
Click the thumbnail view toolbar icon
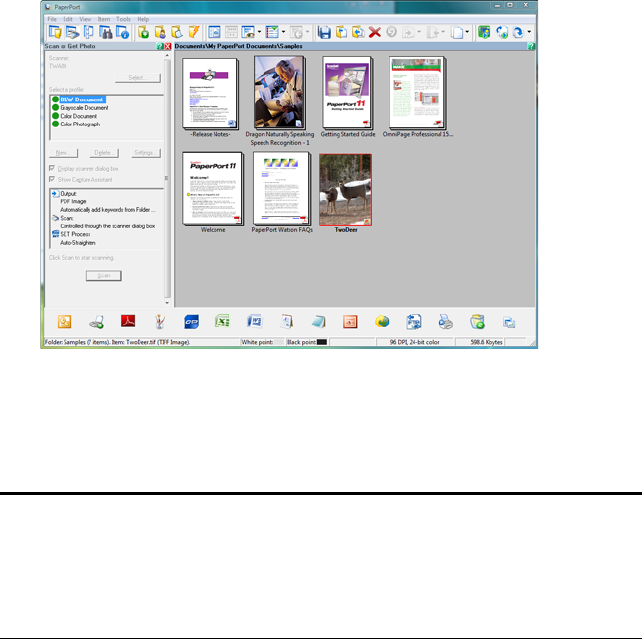(x=214, y=32)
